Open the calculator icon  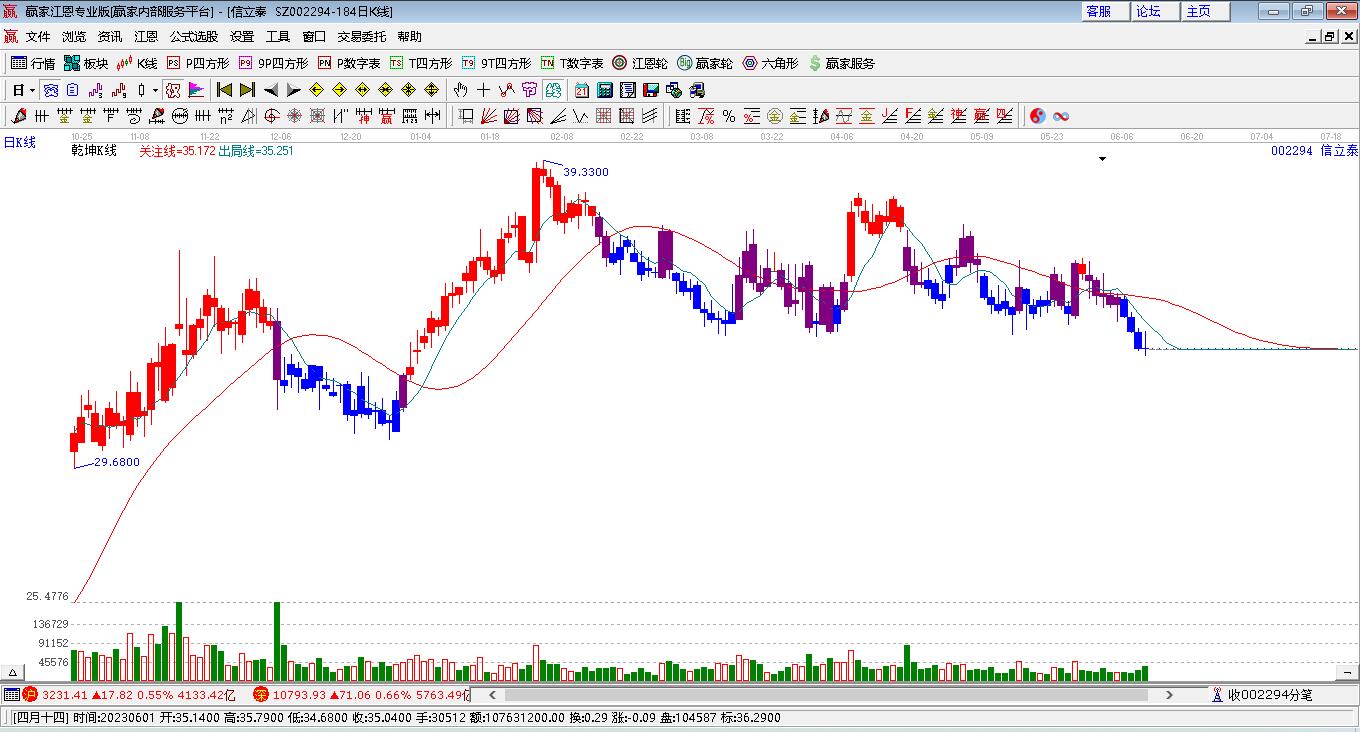[604, 90]
